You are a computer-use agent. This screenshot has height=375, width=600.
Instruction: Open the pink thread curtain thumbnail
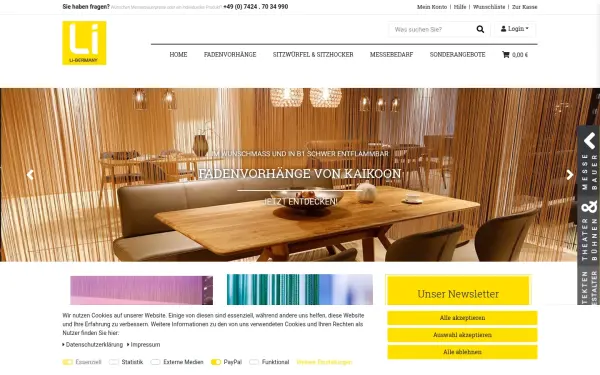[x=142, y=290]
